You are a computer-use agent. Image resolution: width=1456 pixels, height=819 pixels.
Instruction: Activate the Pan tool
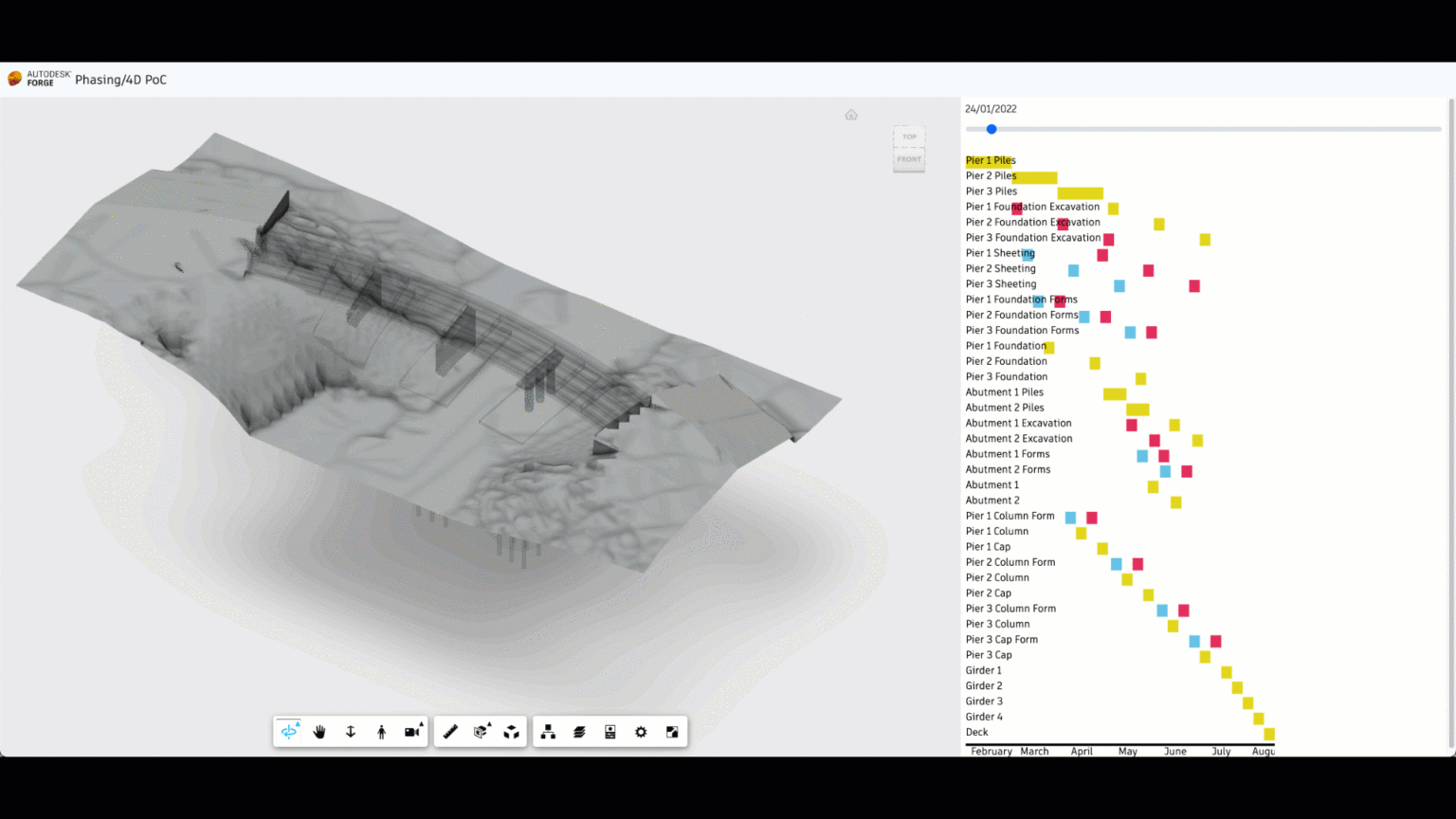[x=319, y=732]
